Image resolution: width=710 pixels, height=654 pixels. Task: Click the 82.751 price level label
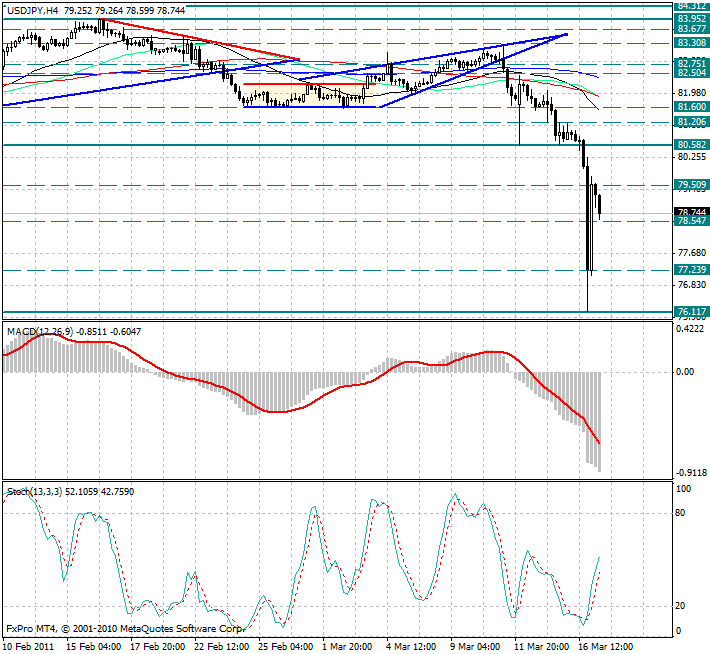point(691,63)
